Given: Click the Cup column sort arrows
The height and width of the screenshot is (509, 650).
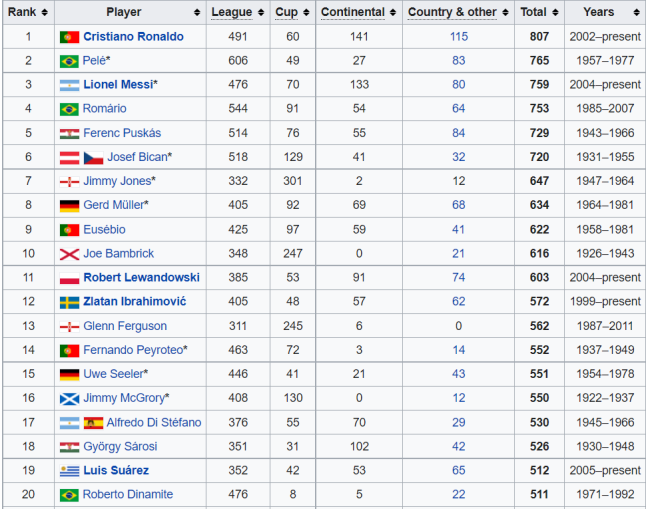Looking at the screenshot, I should pyautogui.click(x=306, y=12).
